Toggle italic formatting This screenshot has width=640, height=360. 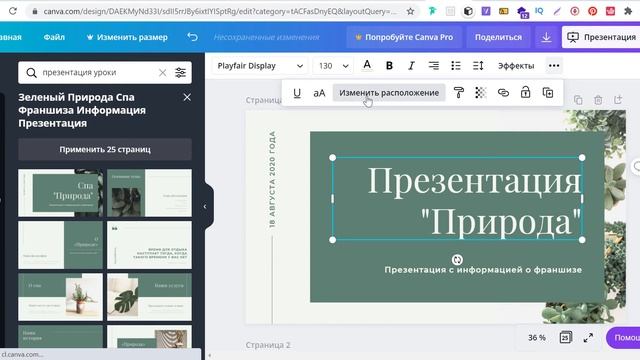(411, 65)
